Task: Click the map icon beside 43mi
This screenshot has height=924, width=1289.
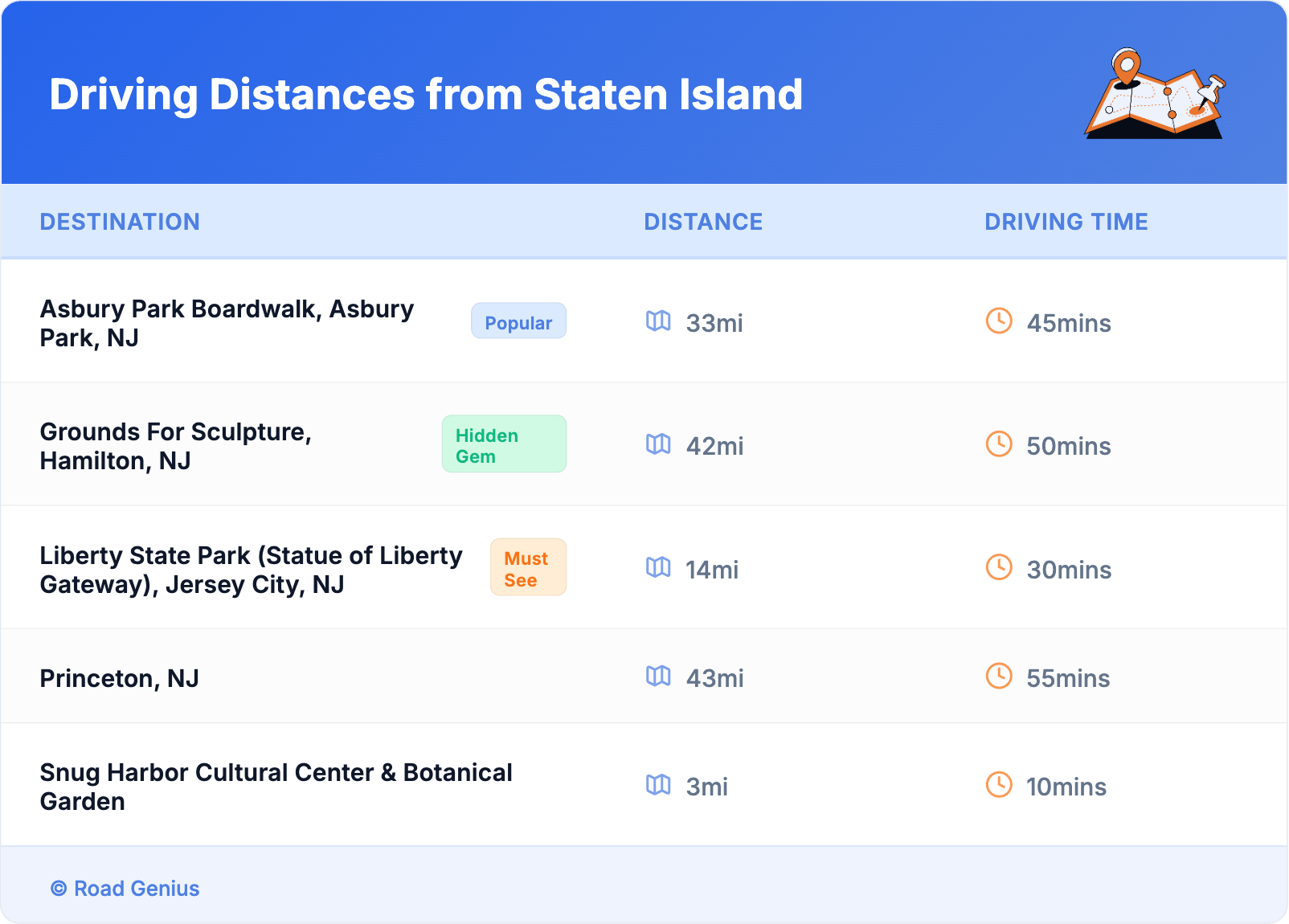Action: (x=658, y=677)
